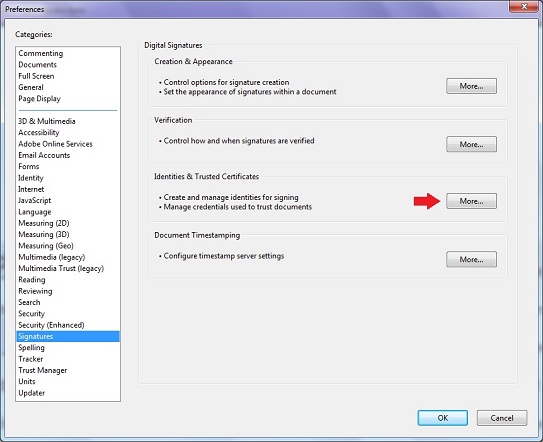Screen dimensions: 543x442
Task: Close the Preferences window
Action: [x=524, y=6]
